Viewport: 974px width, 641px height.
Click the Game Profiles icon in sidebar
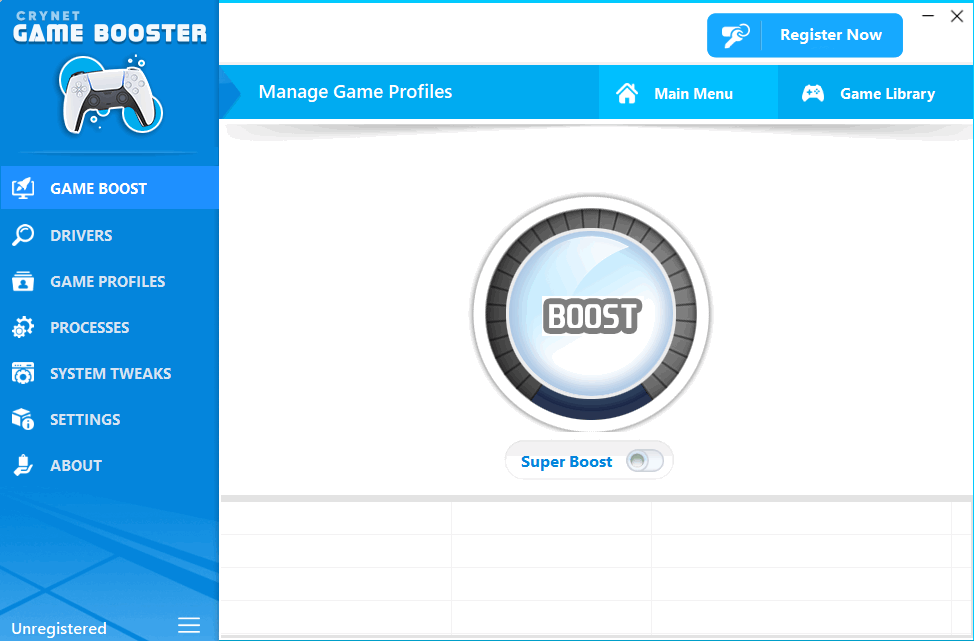tap(23, 281)
